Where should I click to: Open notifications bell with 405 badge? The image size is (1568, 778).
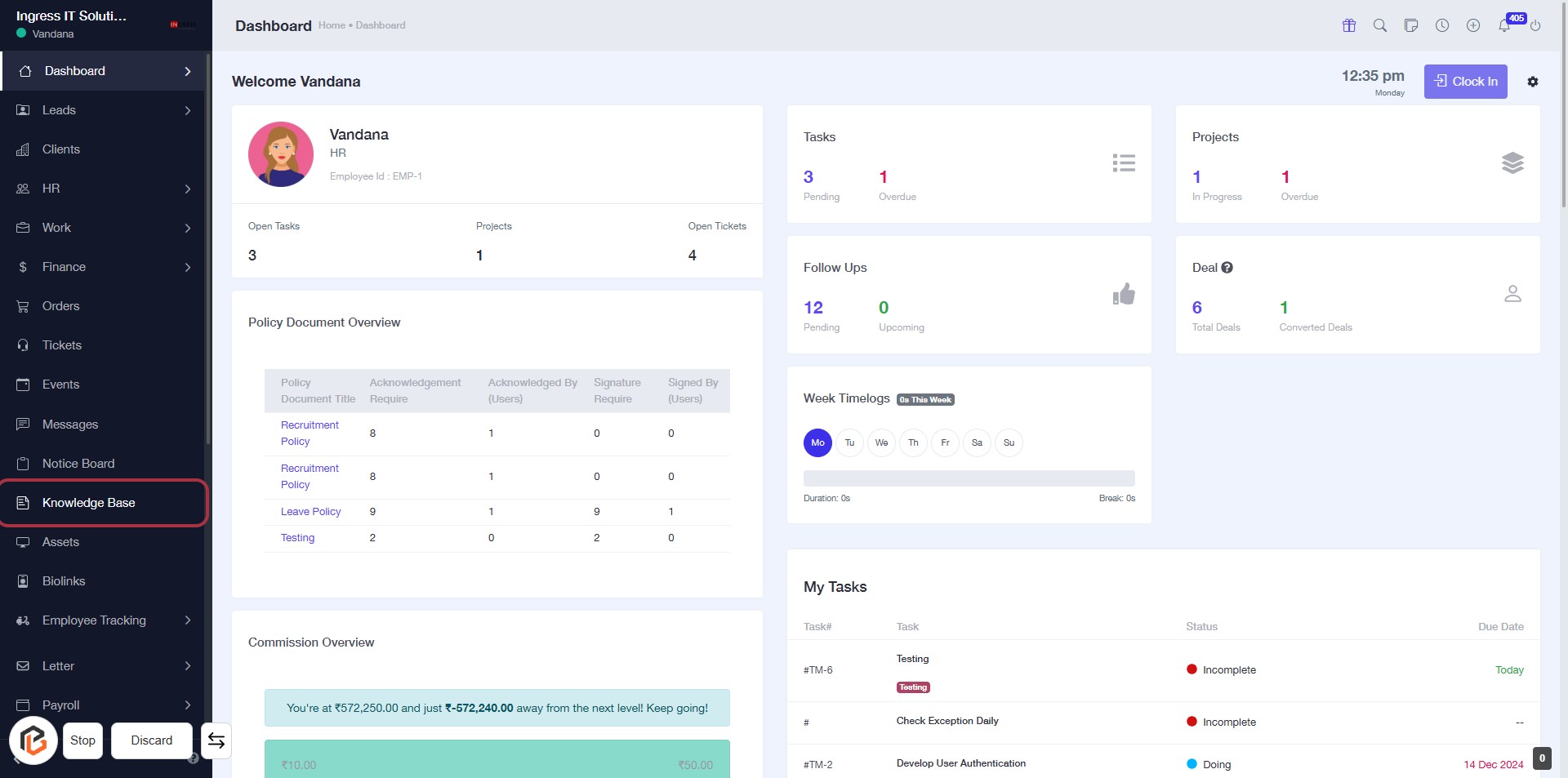point(1504,25)
